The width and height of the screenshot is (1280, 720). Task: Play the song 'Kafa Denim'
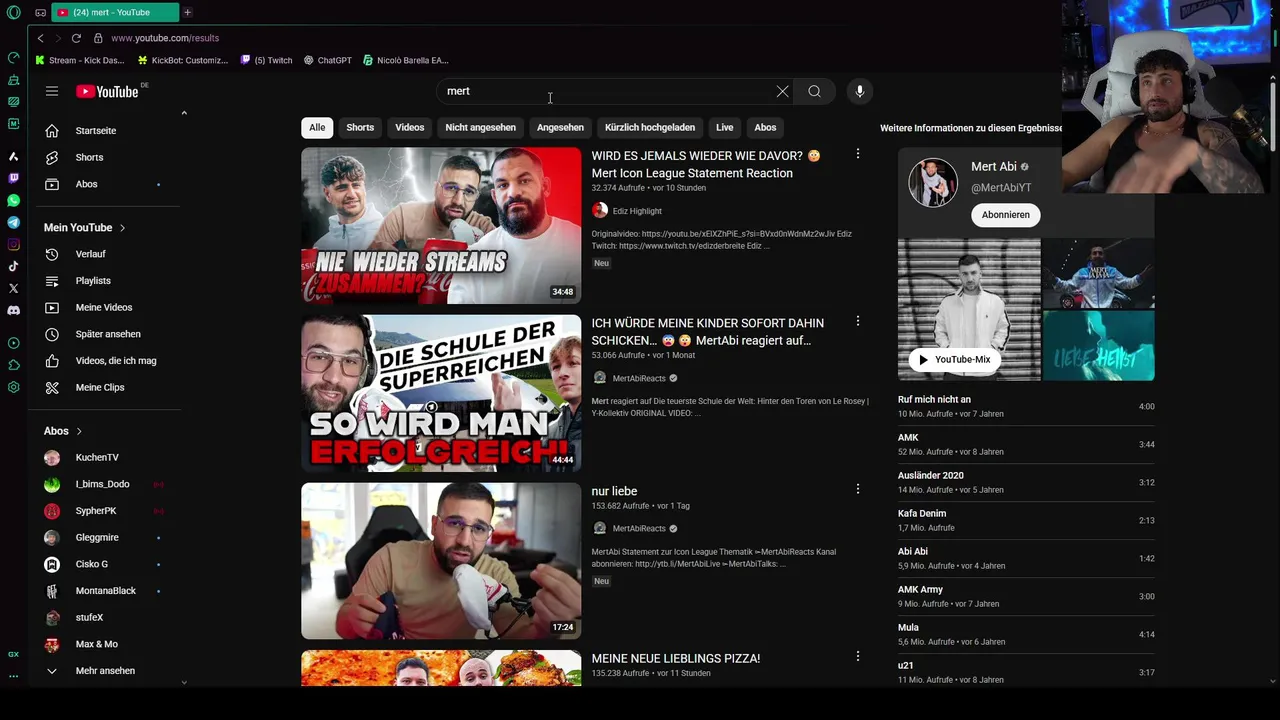pyautogui.click(x=1026, y=520)
